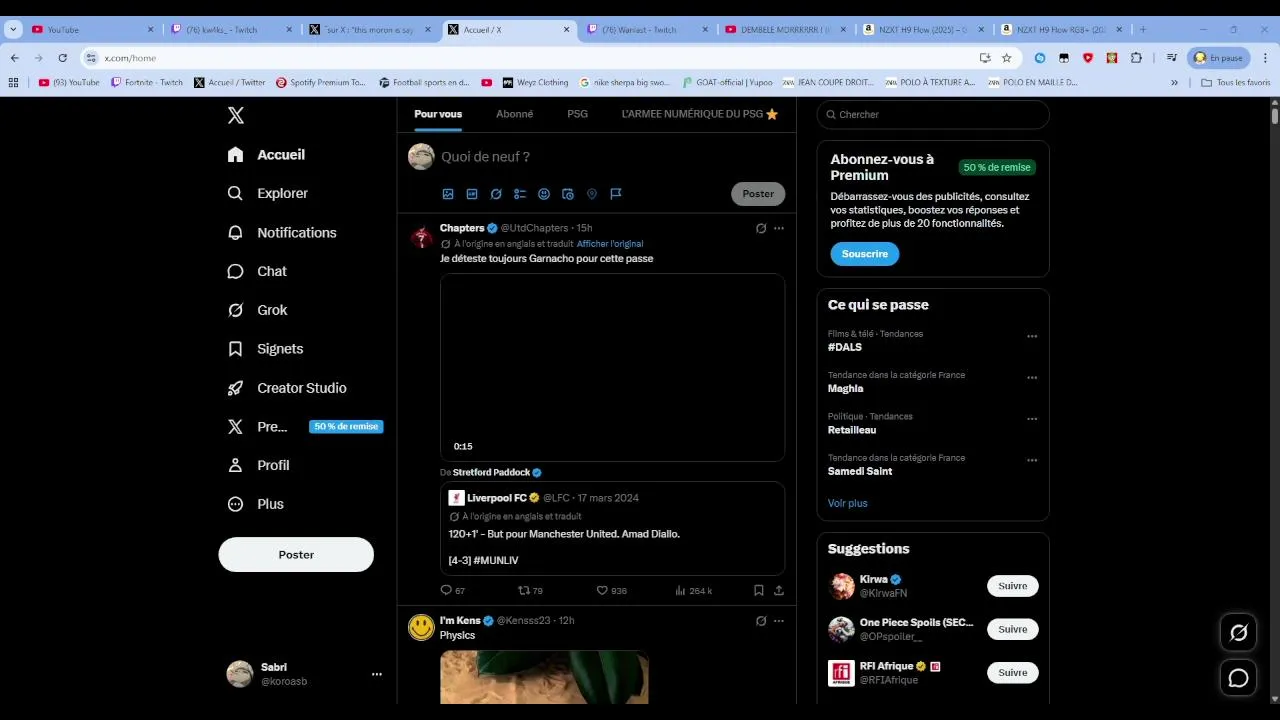Open quoted Liverpool FC post
1280x720 pixels.
613,529
